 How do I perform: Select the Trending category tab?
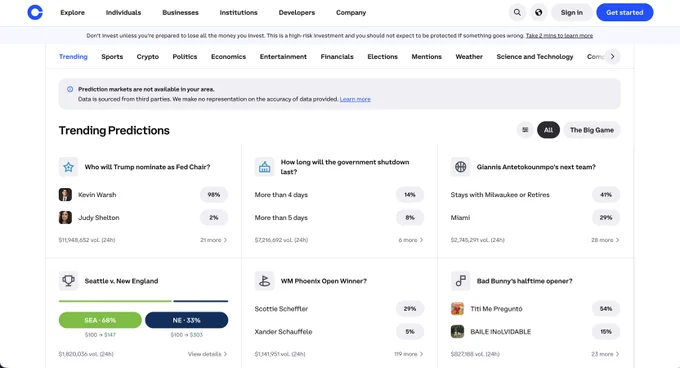pos(73,57)
